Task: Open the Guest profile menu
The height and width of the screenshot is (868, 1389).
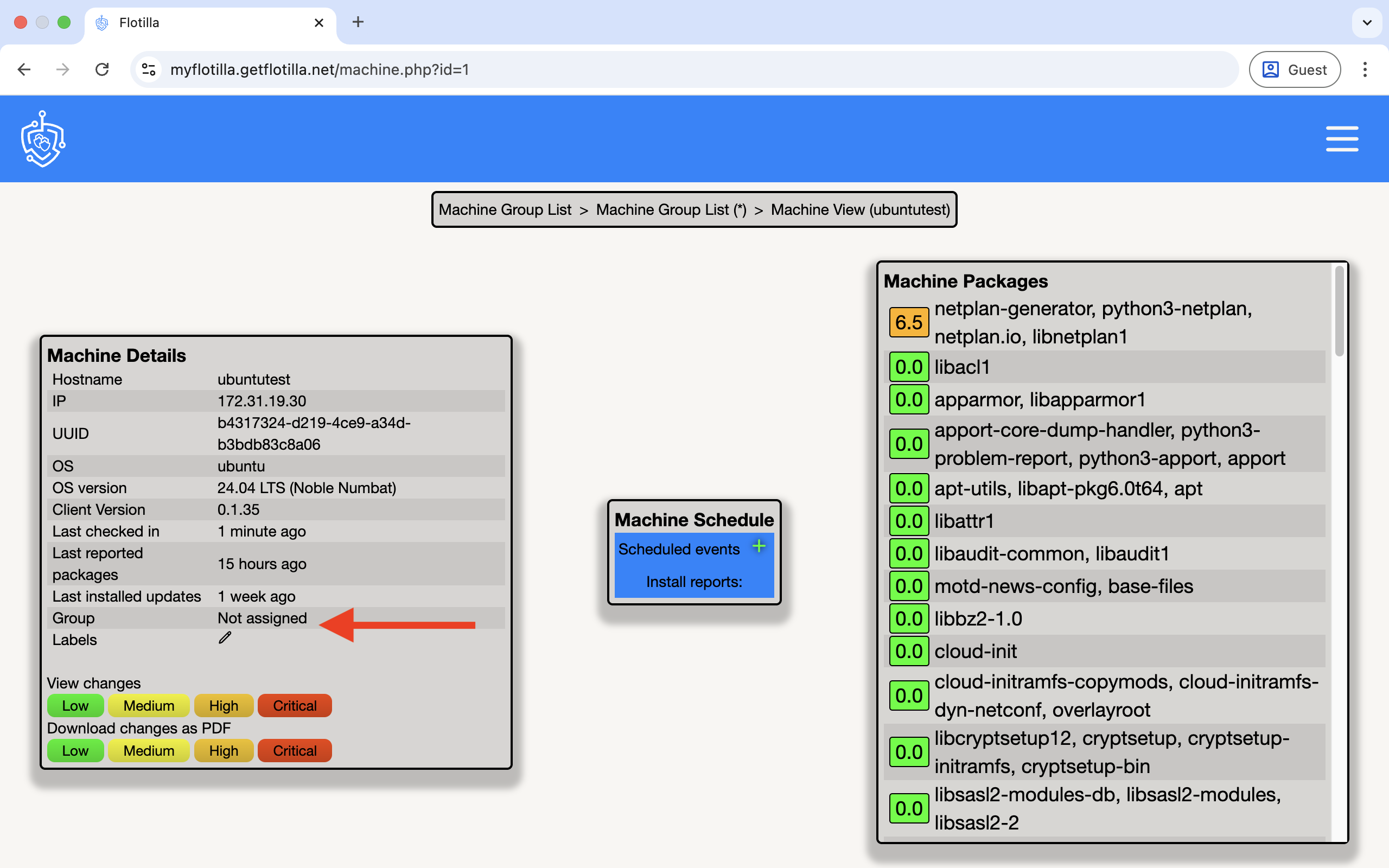Action: click(1295, 69)
